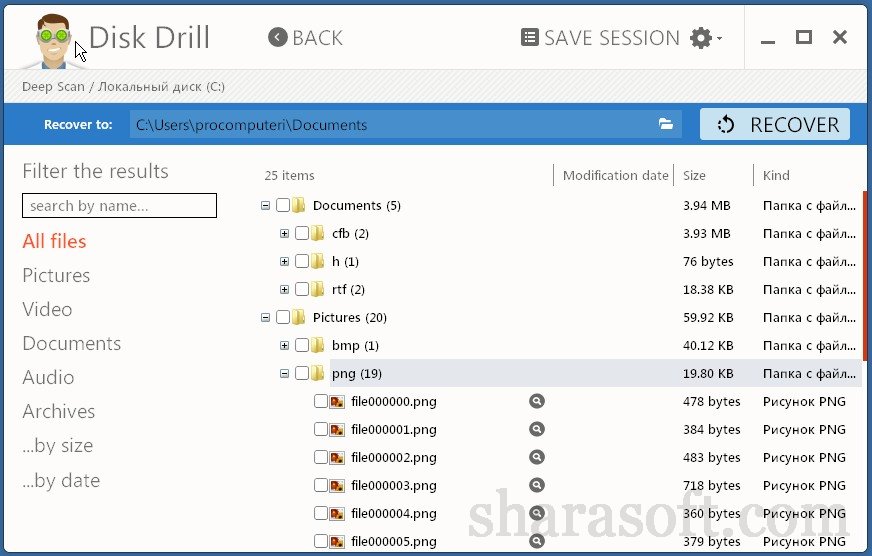Preview file000001.png with magnifier icon
The image size is (872, 556).
point(537,429)
